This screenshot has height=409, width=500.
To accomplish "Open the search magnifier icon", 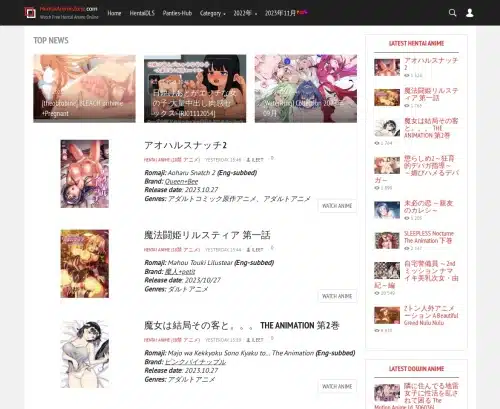I will click(452, 13).
